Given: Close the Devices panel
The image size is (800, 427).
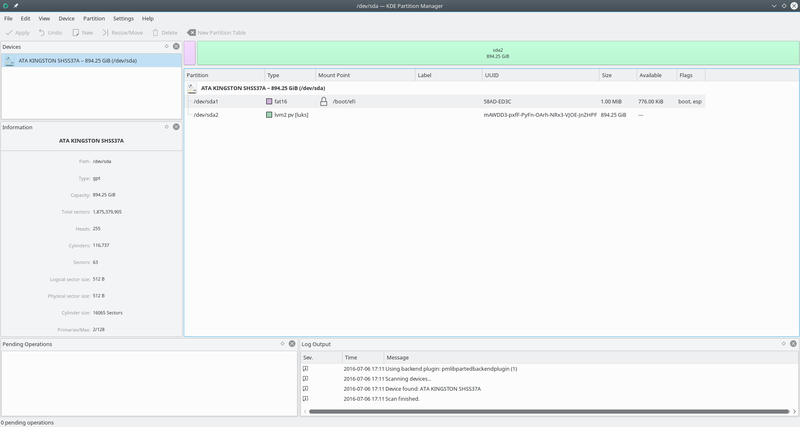Looking at the screenshot, I should 177,46.
